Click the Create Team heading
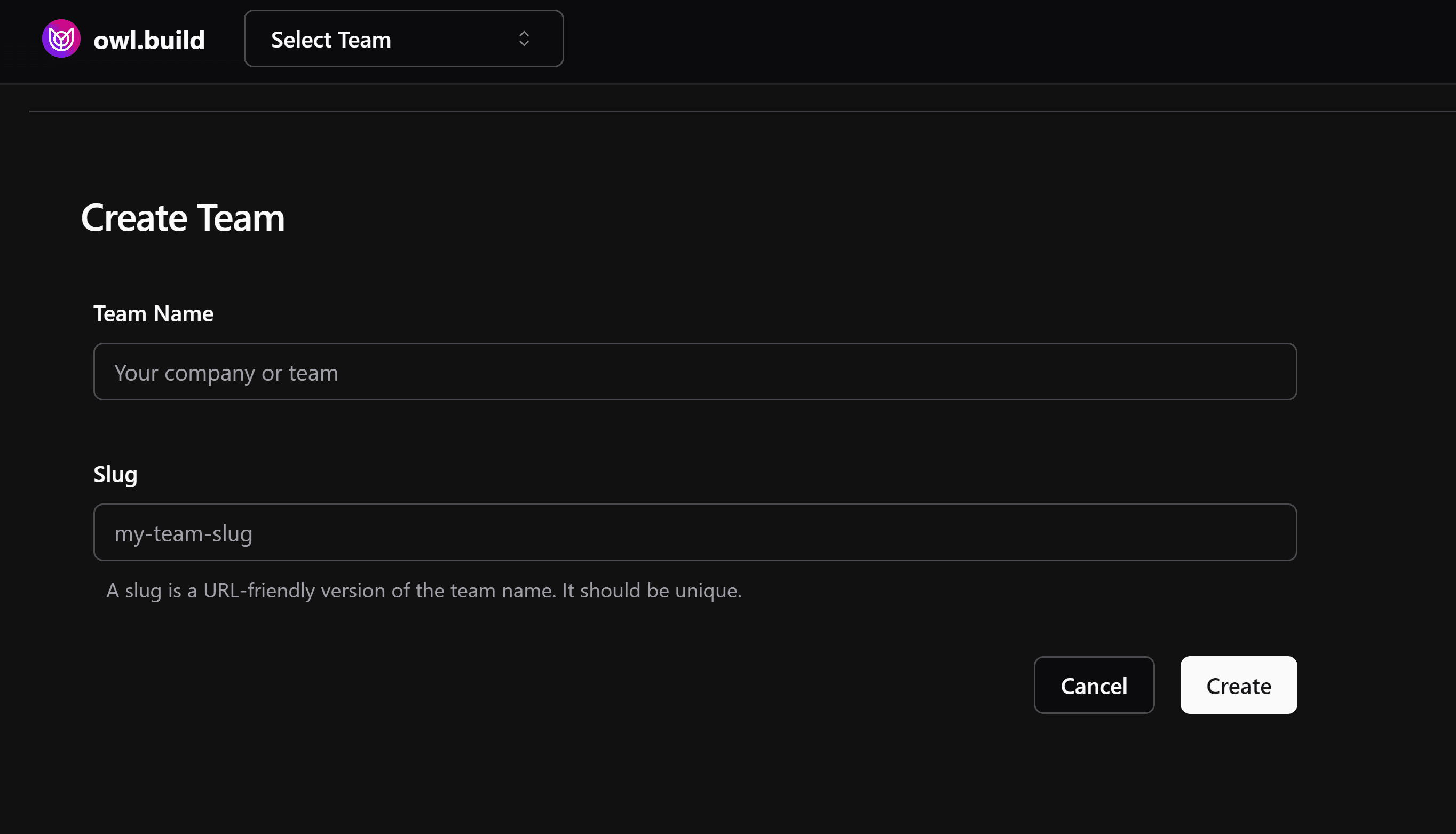The height and width of the screenshot is (834, 1456). coord(183,218)
